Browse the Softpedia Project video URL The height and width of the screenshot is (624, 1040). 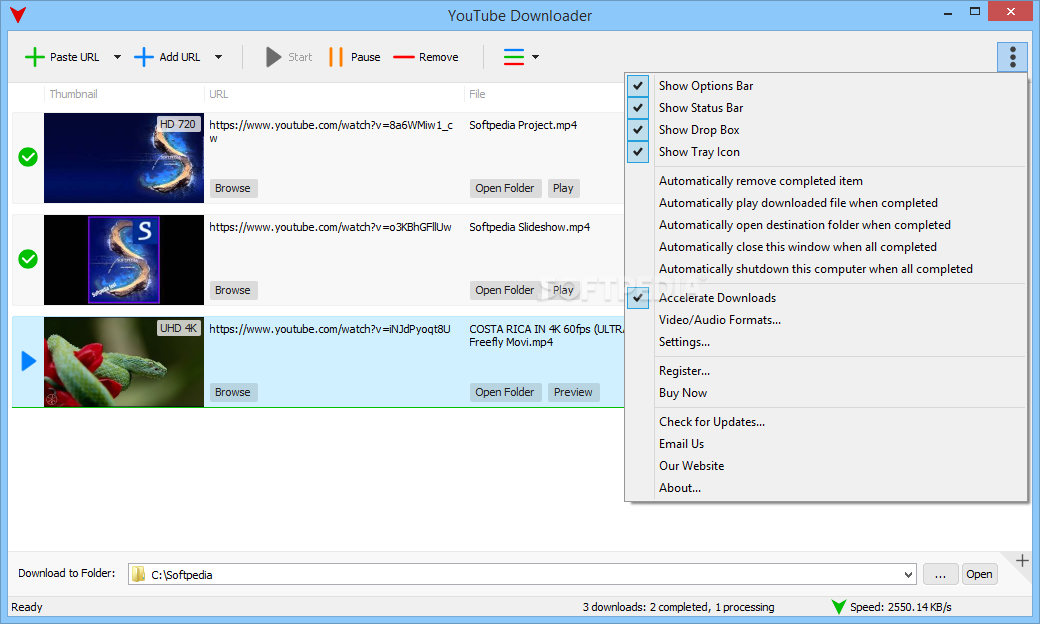tap(233, 188)
